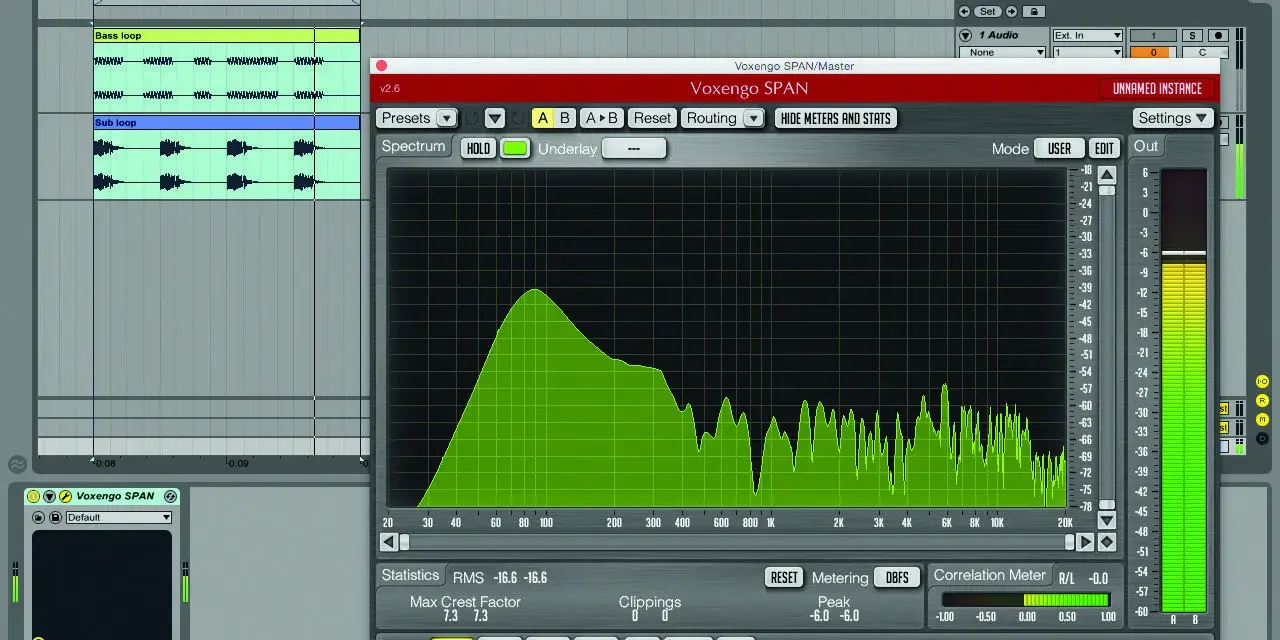Go to the previous locator arrow

pos(964,11)
